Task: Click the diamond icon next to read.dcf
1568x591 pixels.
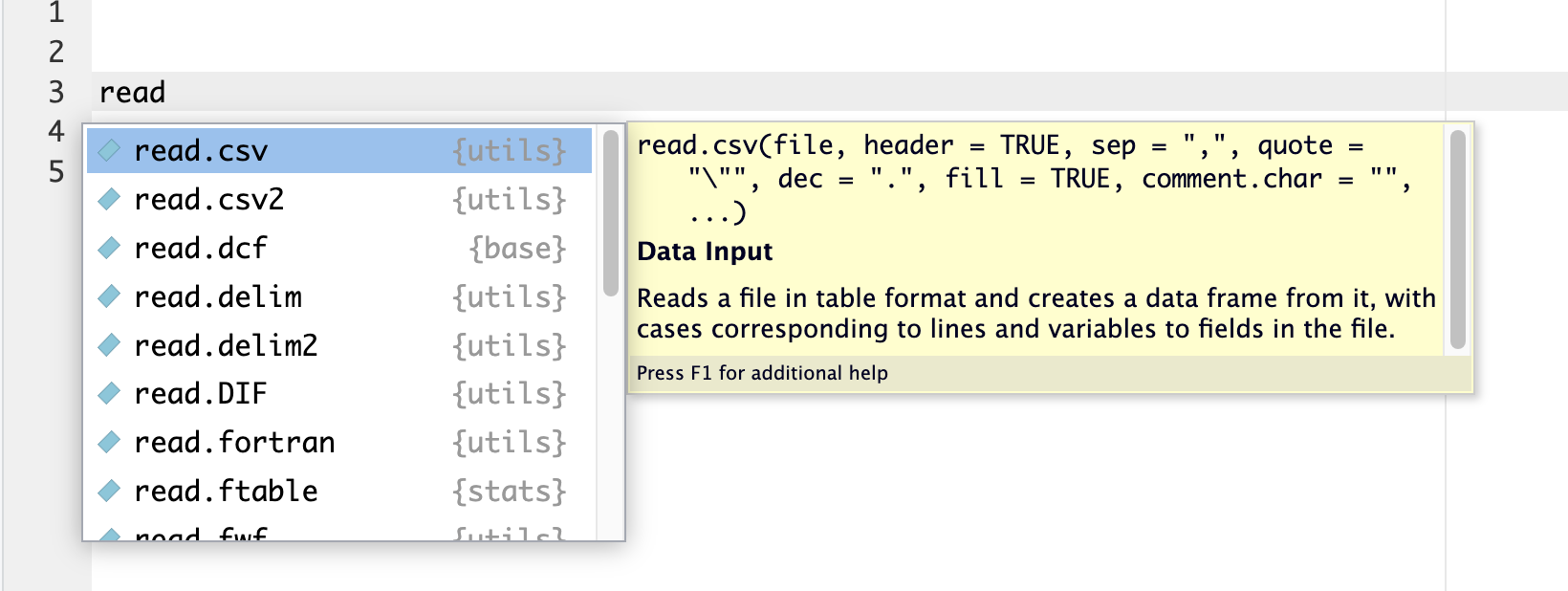Action: click(109, 248)
